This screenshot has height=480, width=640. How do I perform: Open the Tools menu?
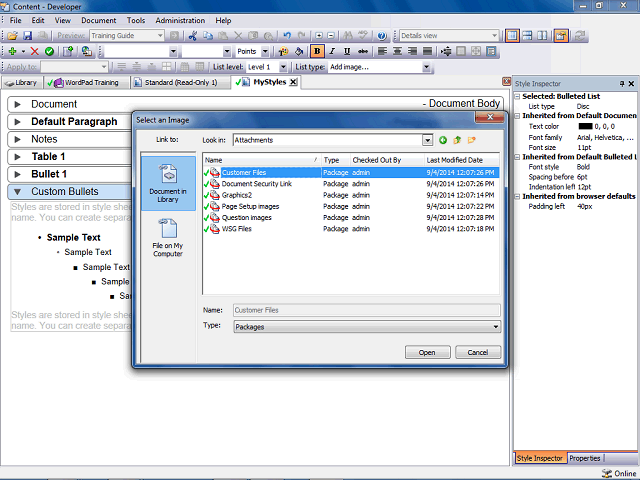coord(136,20)
